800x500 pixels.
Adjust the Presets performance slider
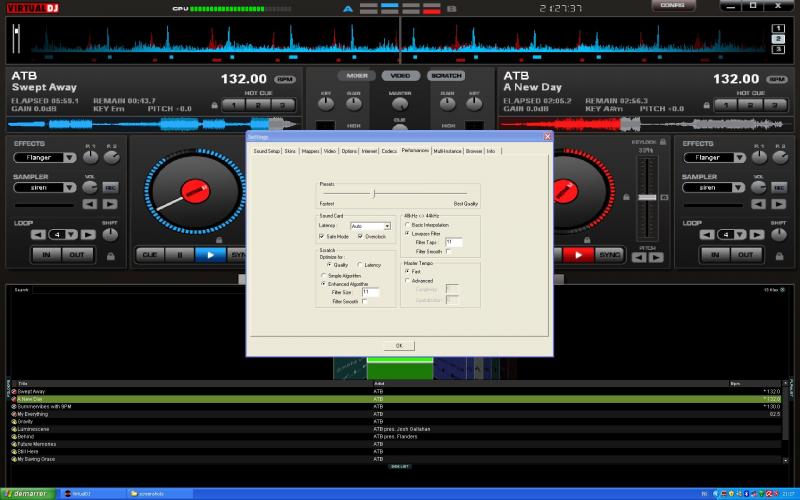point(373,194)
